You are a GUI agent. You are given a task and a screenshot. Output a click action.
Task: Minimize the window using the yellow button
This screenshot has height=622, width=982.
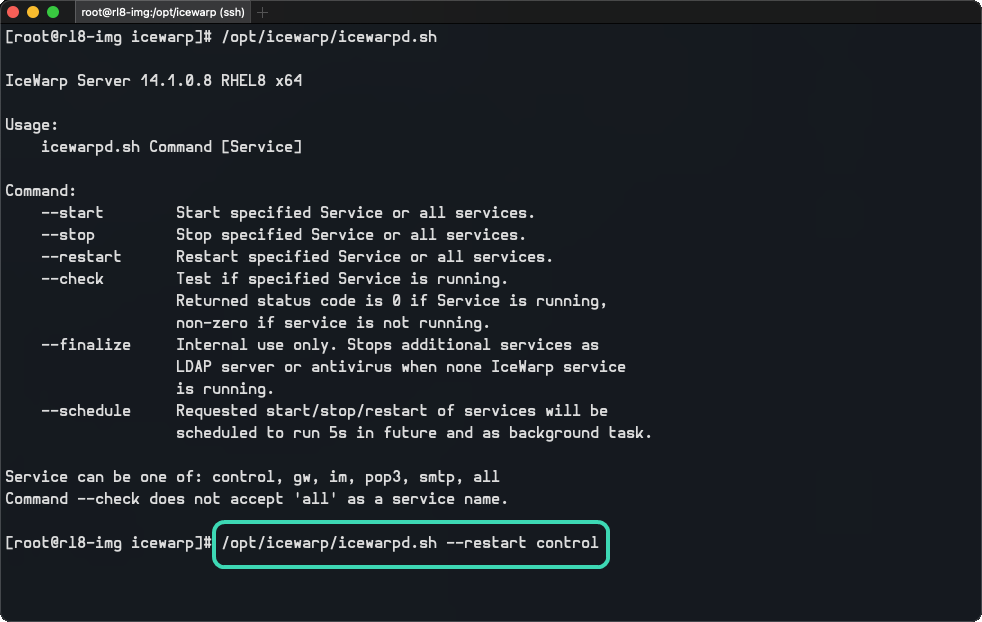[33, 12]
